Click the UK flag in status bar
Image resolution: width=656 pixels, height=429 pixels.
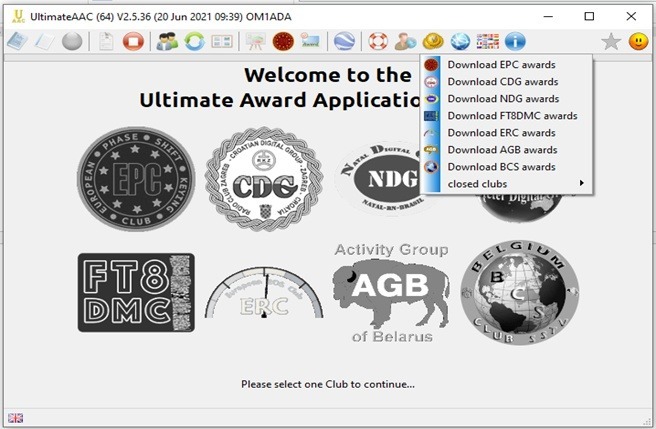pos(15,418)
